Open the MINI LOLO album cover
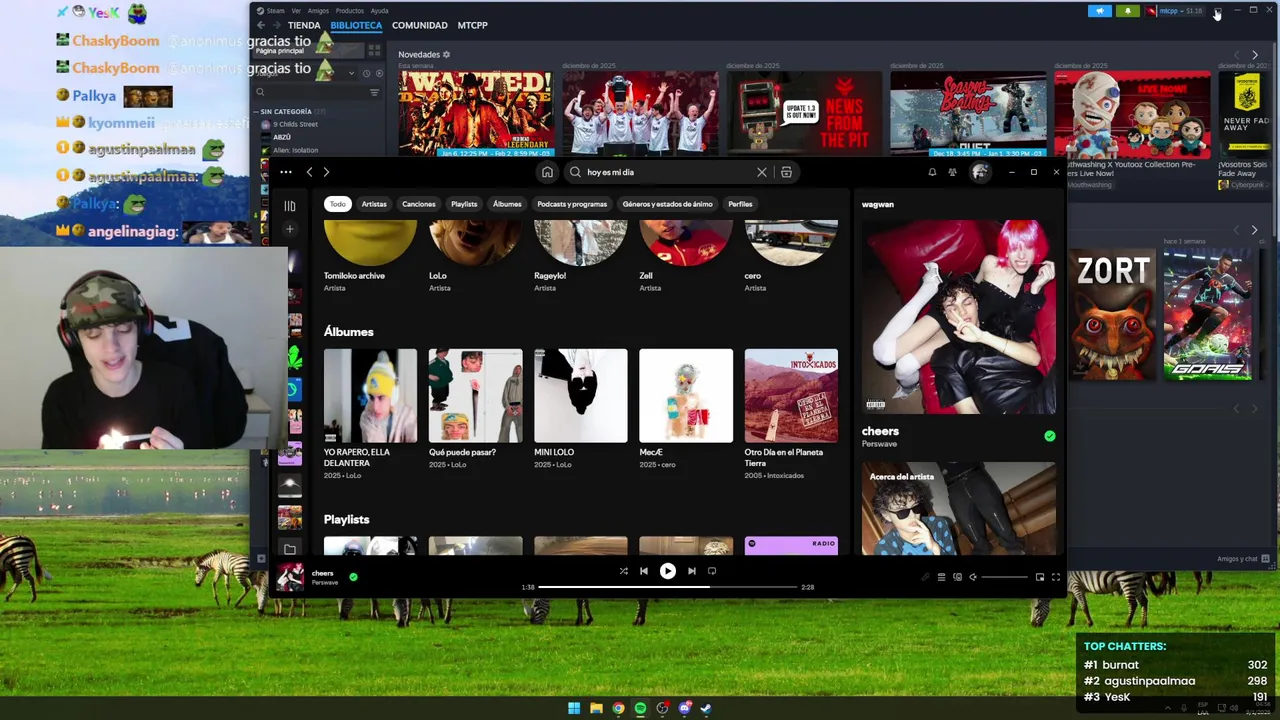The height and width of the screenshot is (720, 1280). tap(581, 396)
